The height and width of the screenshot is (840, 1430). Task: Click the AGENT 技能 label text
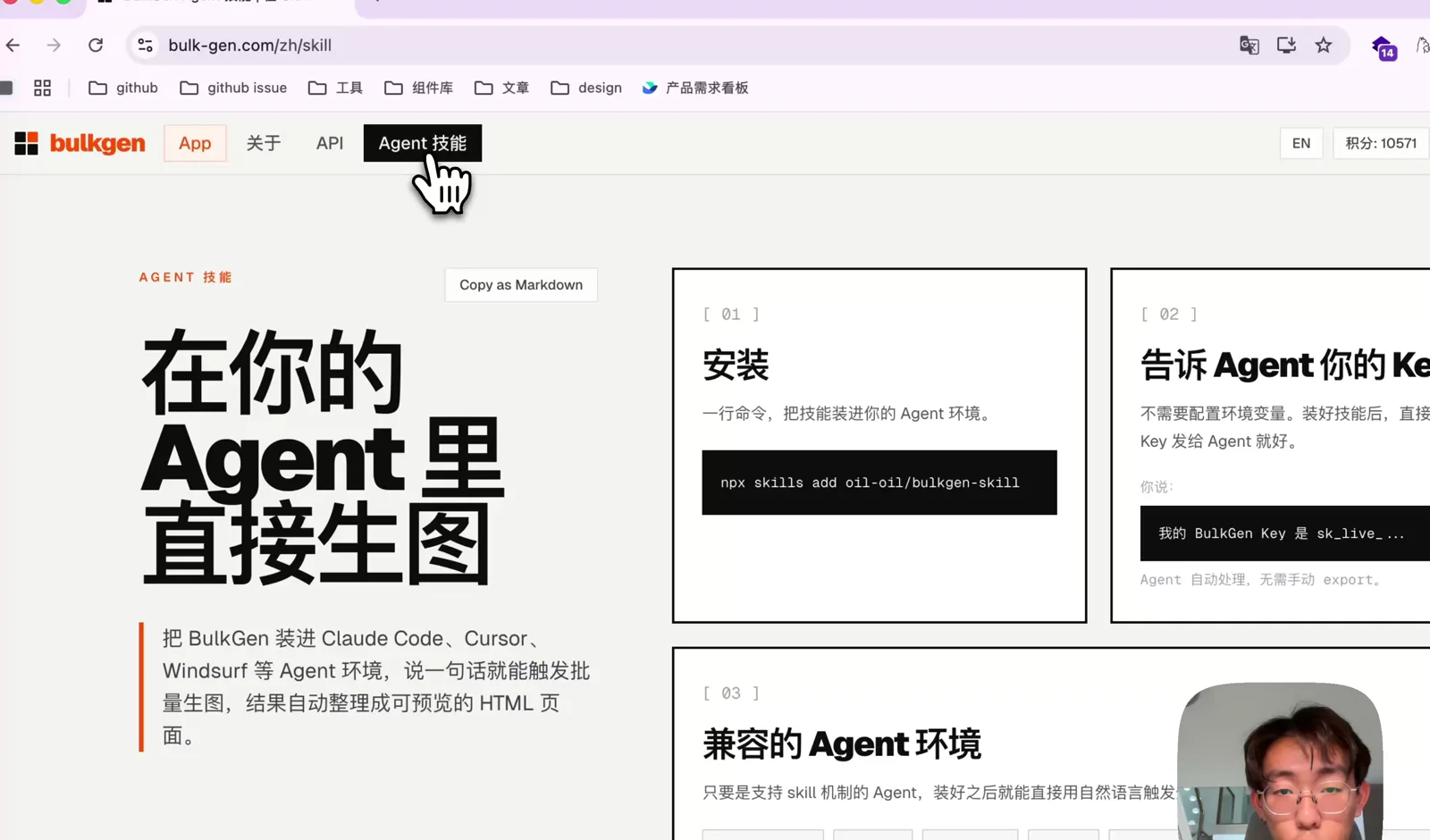point(186,277)
